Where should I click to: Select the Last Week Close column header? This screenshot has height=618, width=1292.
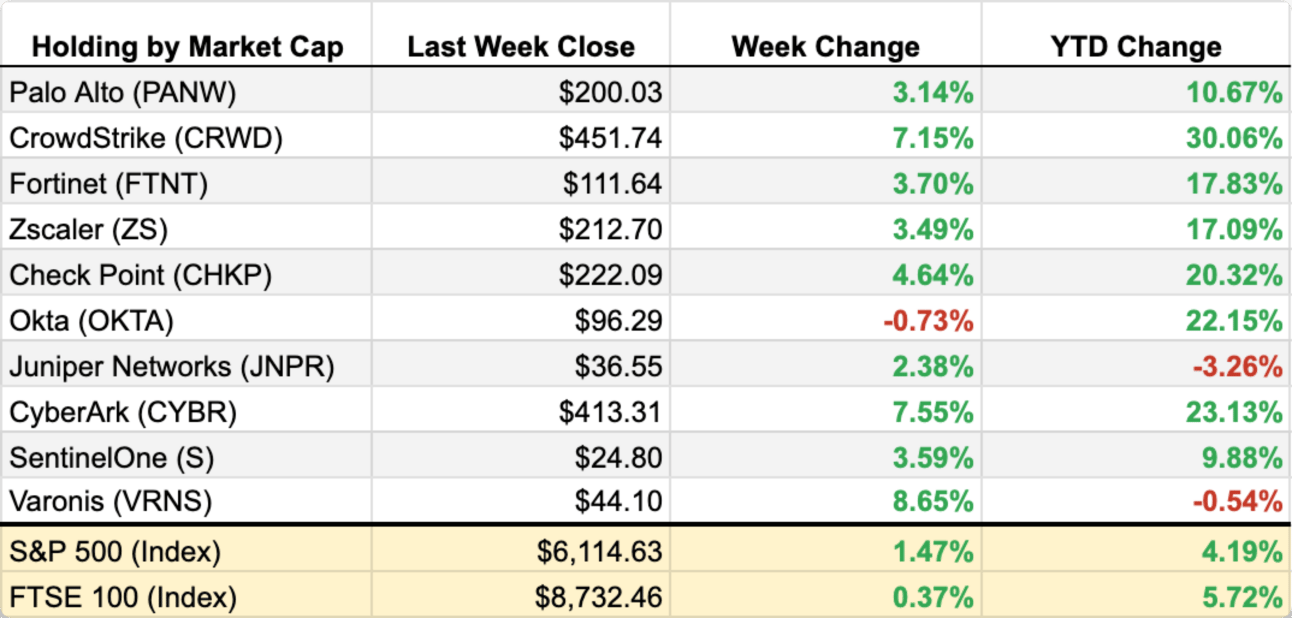click(x=521, y=47)
